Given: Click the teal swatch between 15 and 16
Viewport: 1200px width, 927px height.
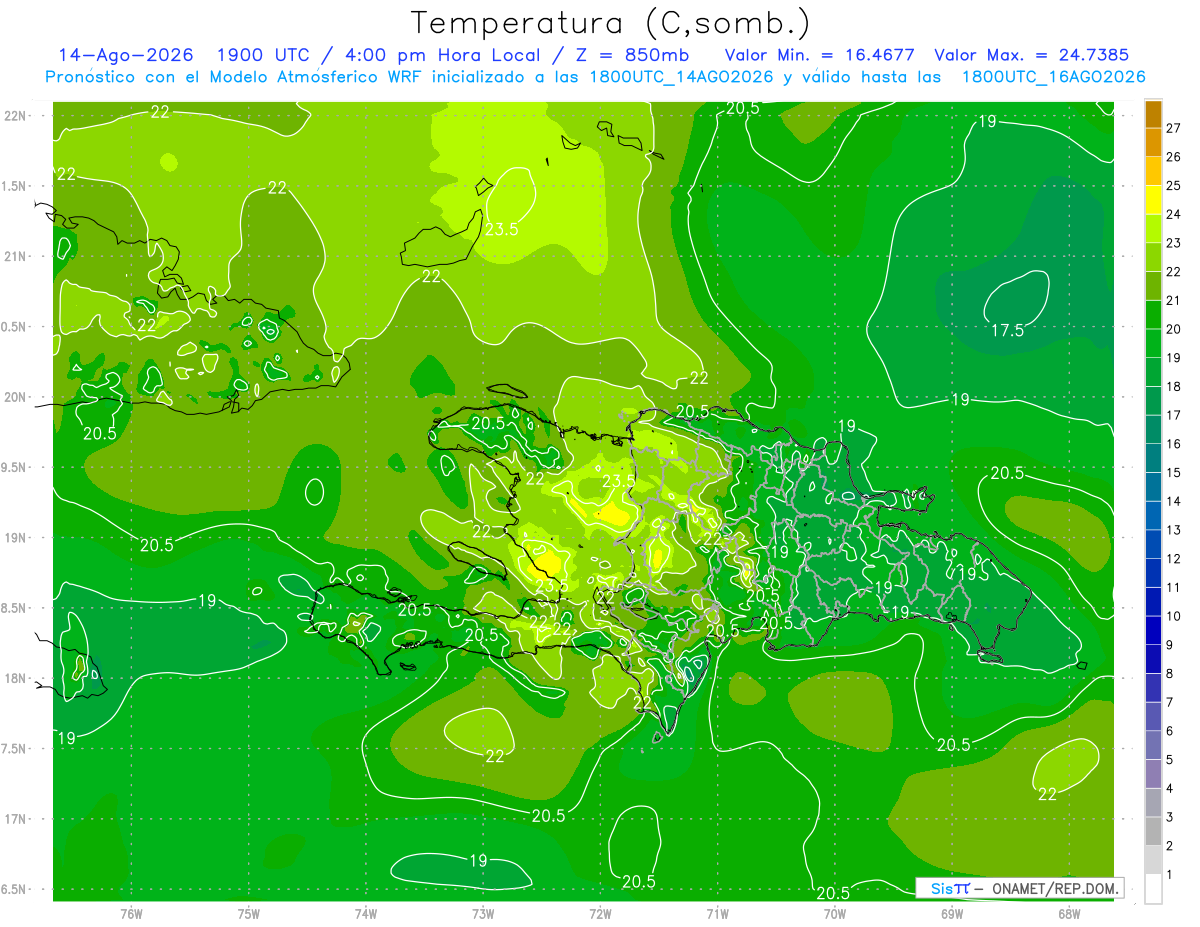Looking at the screenshot, I should pyautogui.click(x=1153, y=458).
